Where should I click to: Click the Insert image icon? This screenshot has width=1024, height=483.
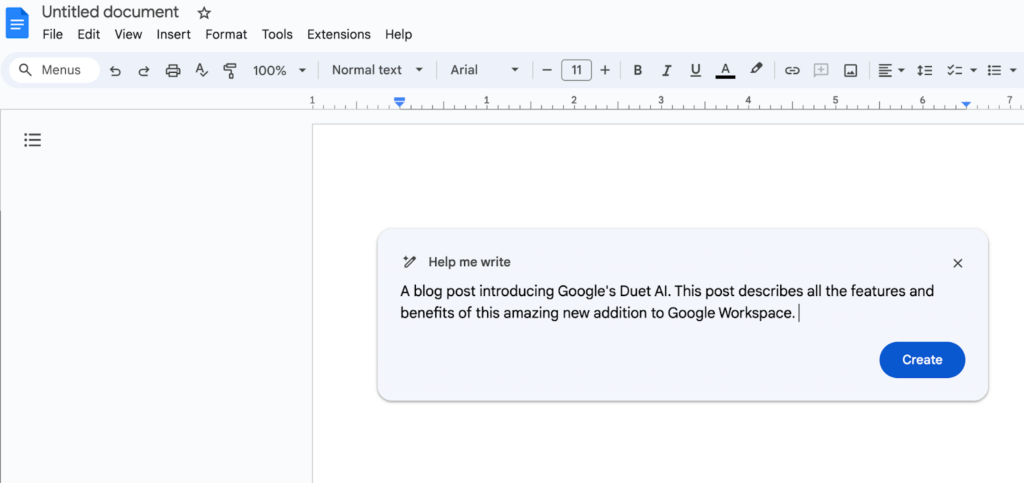click(850, 70)
